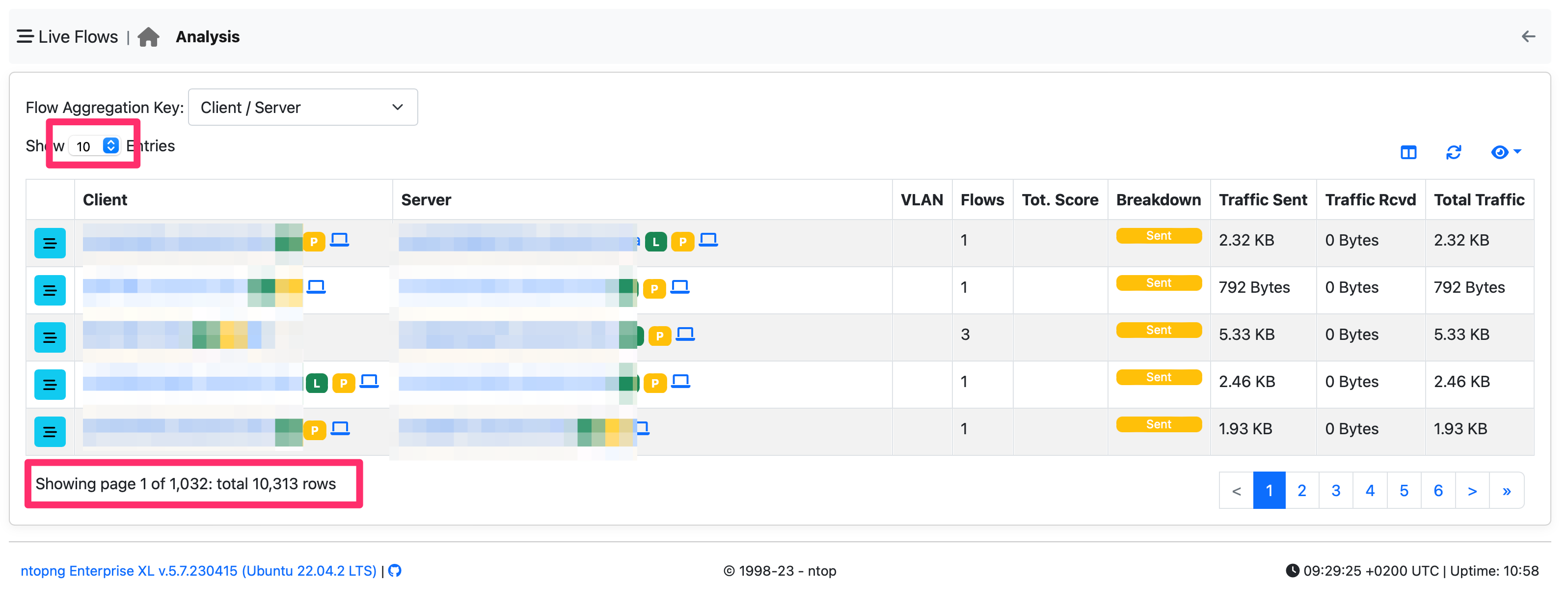Click the green L badge in the fourth row
This screenshot has width=1568, height=614.
(317, 383)
